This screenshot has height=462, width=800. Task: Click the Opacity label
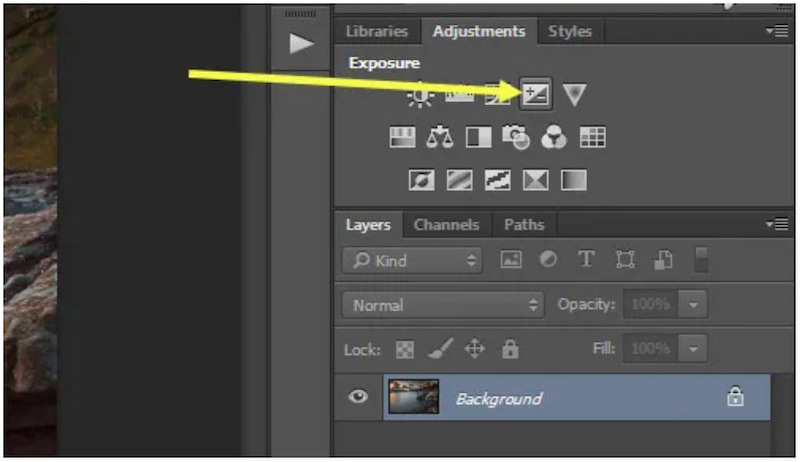586,304
